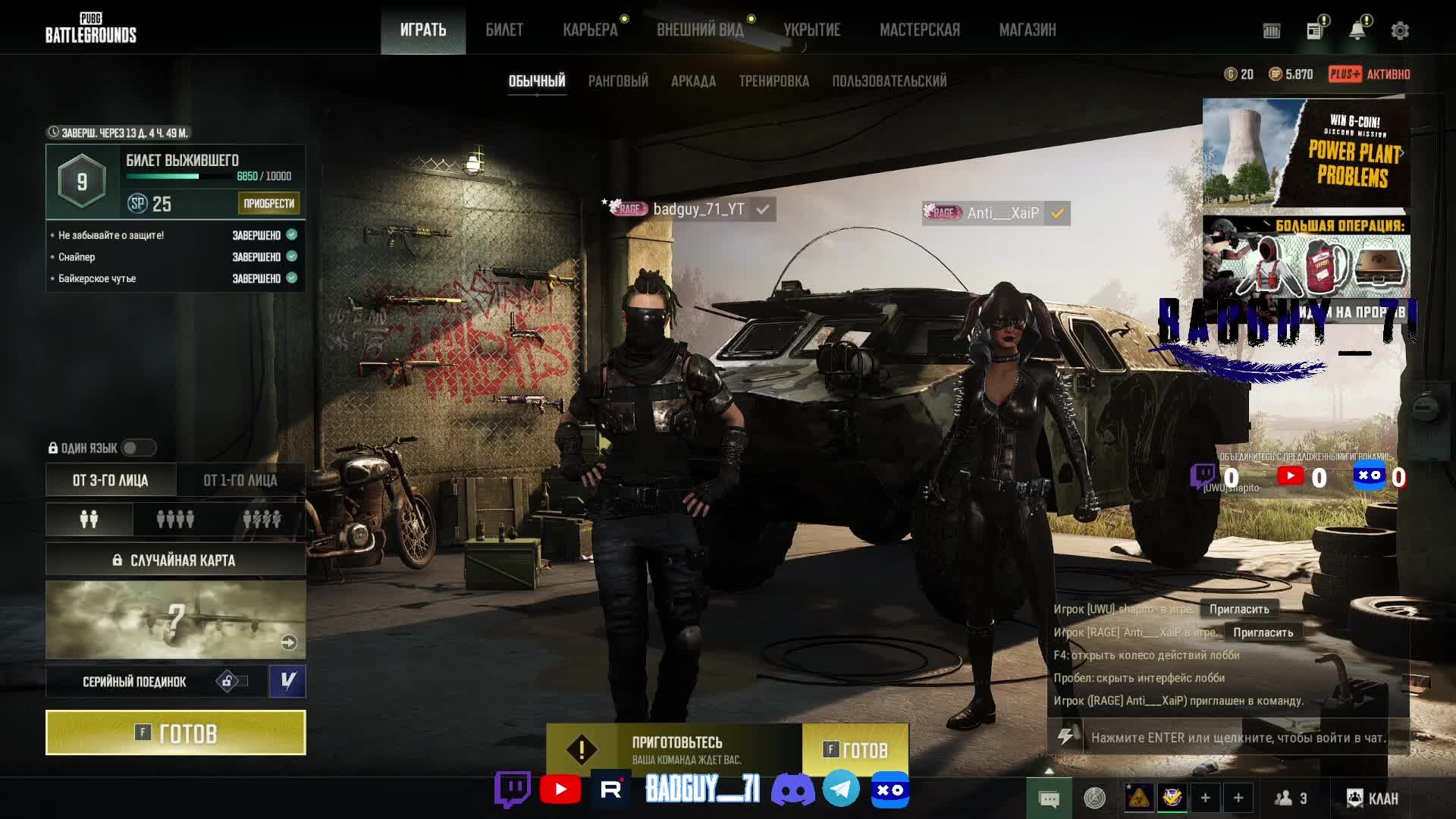Click the radar icon in bottom bar

click(1095, 798)
